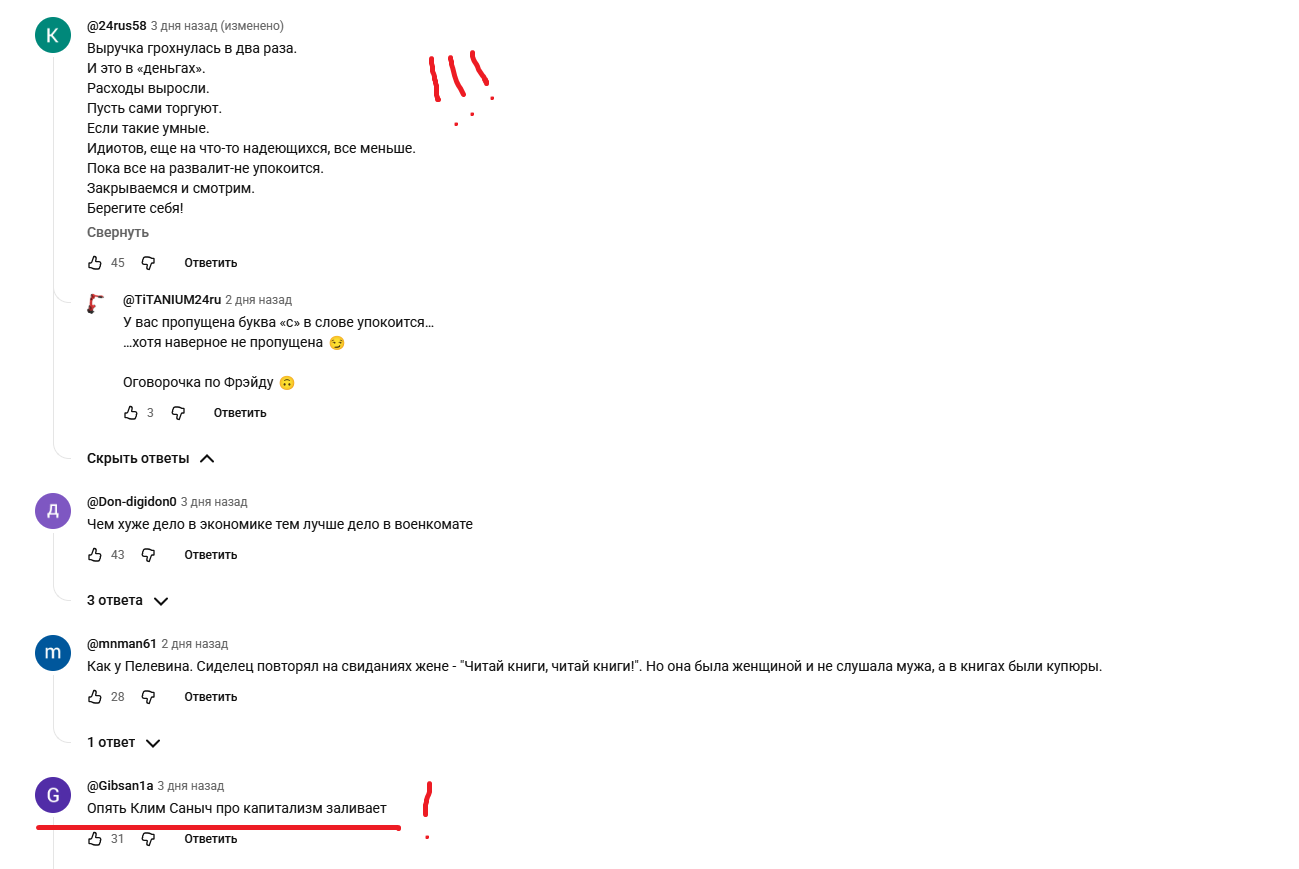Dislike the @mnman61 comment
Viewport: 1299px width, 869px height.
tap(148, 697)
